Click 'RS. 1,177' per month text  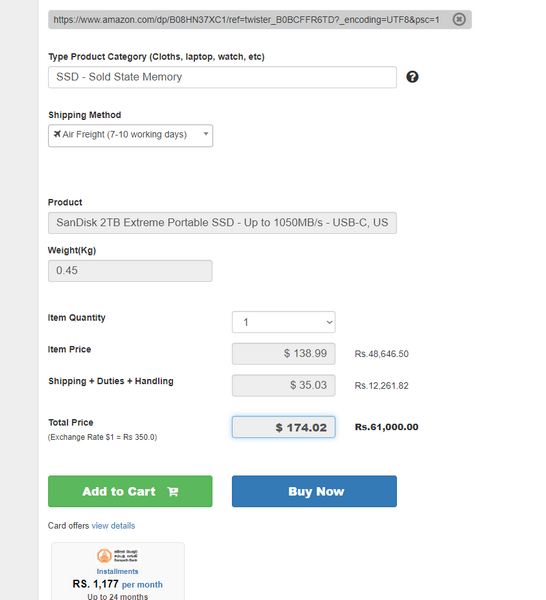tap(95, 584)
